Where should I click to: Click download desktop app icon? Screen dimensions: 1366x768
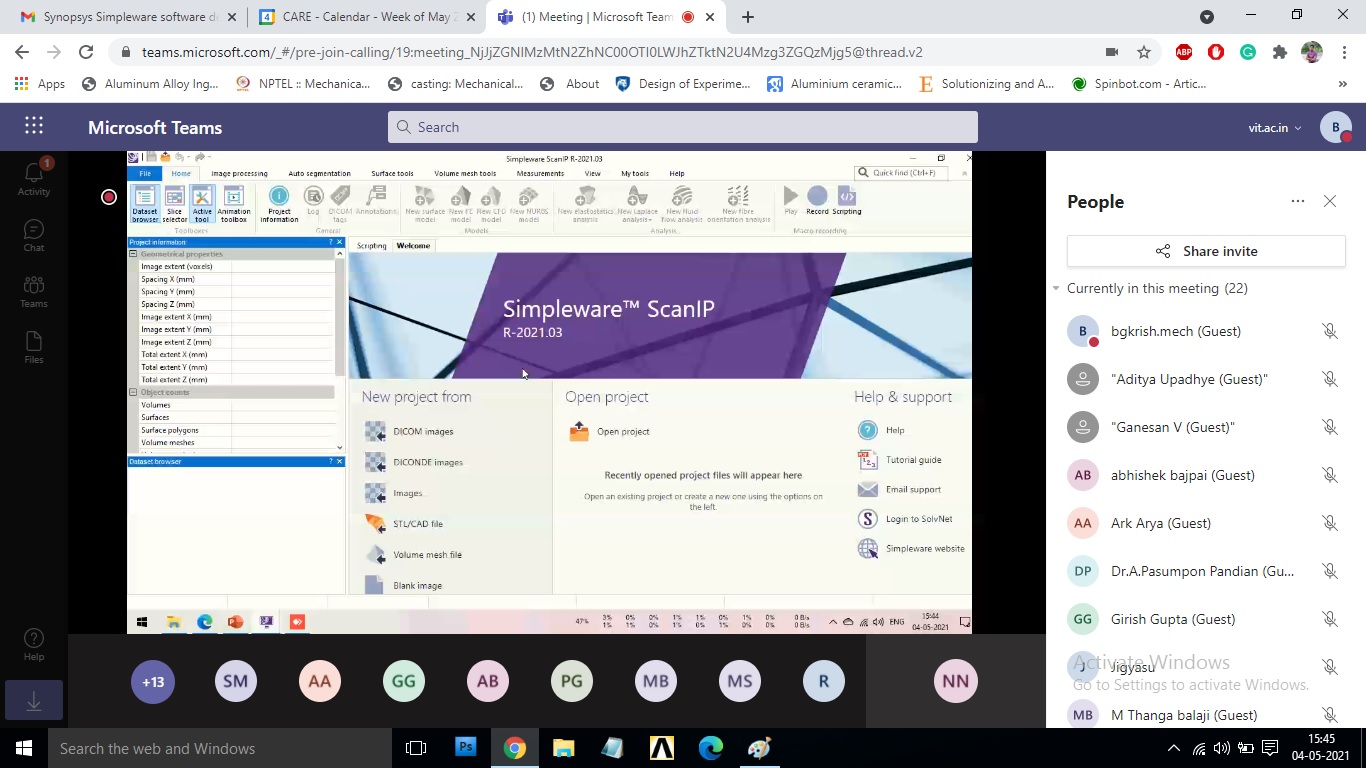(33, 702)
